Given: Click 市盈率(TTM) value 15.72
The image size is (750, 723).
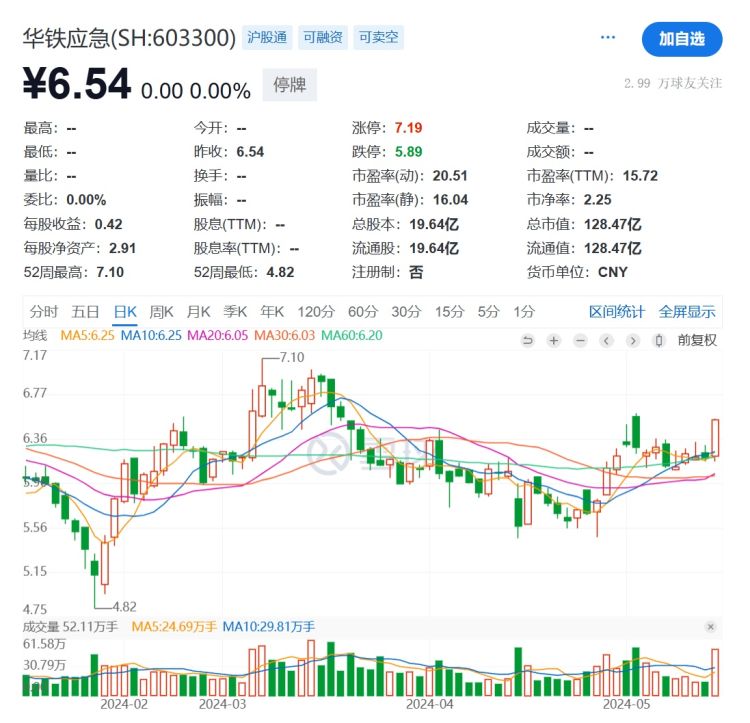Looking at the screenshot, I should pos(640,175).
